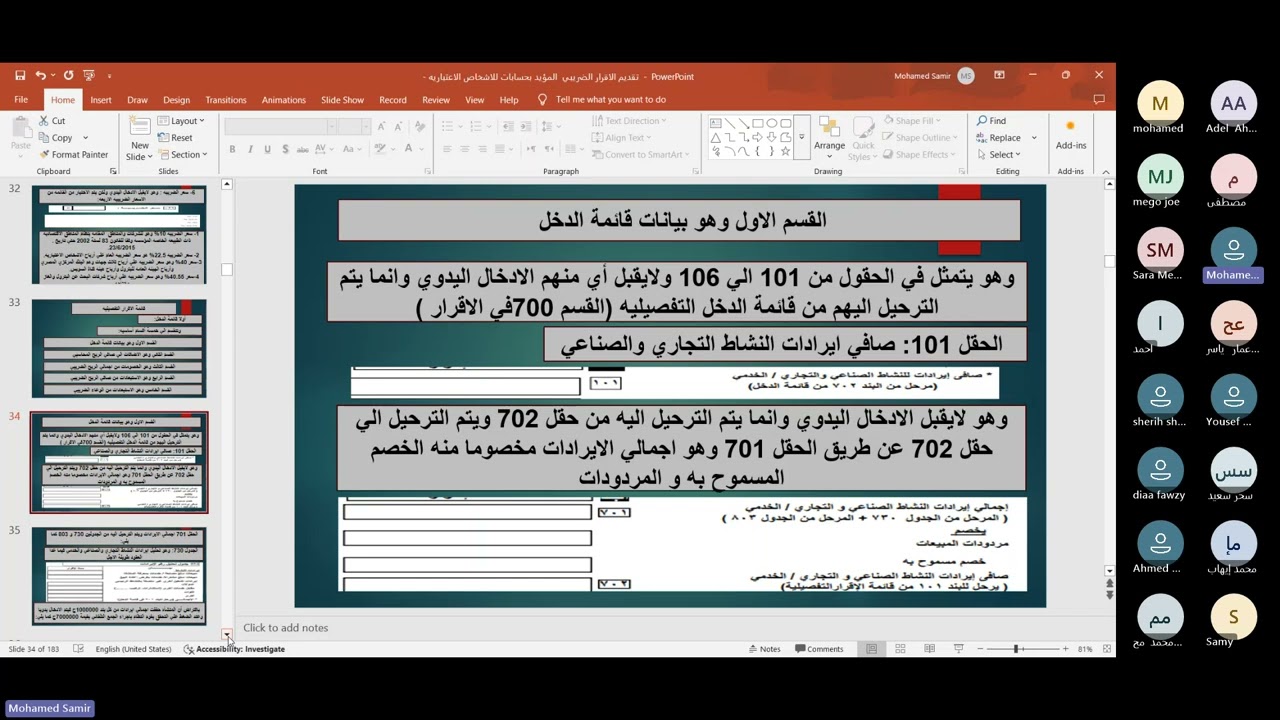Image resolution: width=1280 pixels, height=720 pixels.
Task: Click to add notes area
Action: [x=286, y=628]
